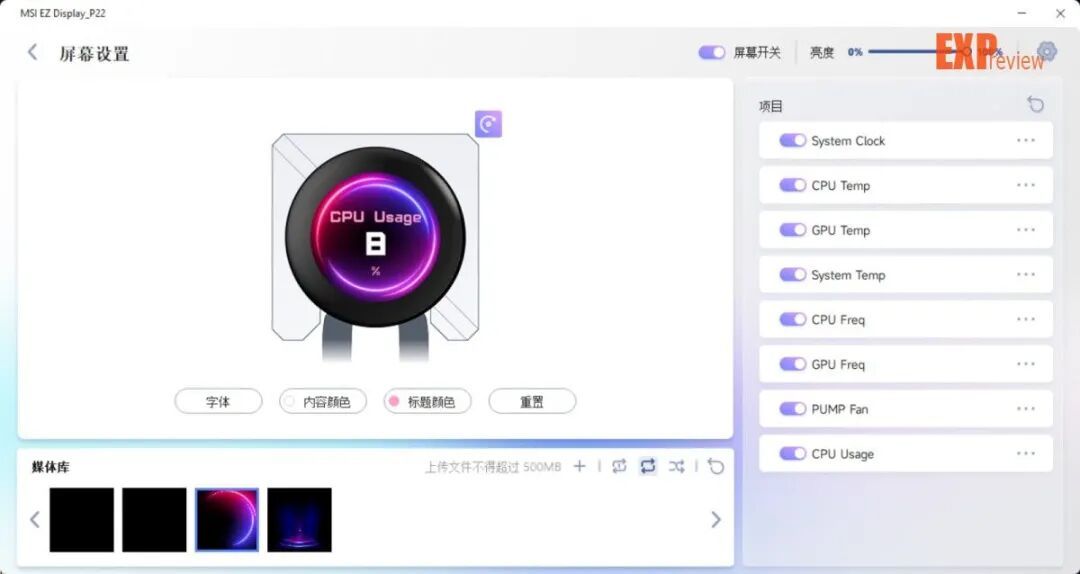Open CPU Temp options menu
This screenshot has height=574, width=1080.
click(x=1026, y=185)
